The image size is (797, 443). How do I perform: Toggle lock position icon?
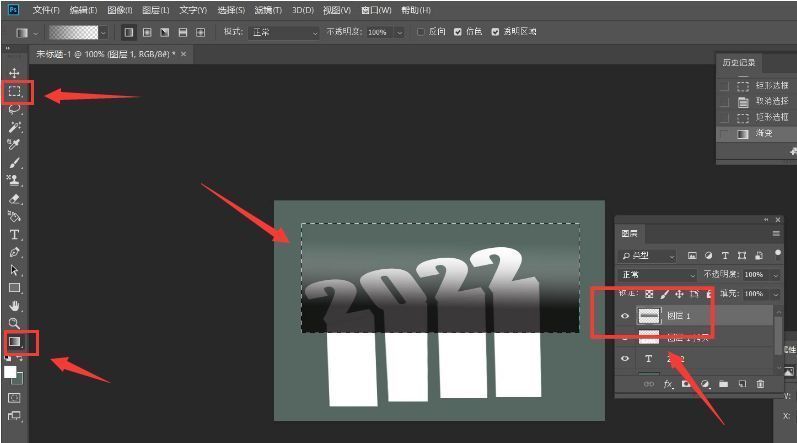click(x=679, y=294)
